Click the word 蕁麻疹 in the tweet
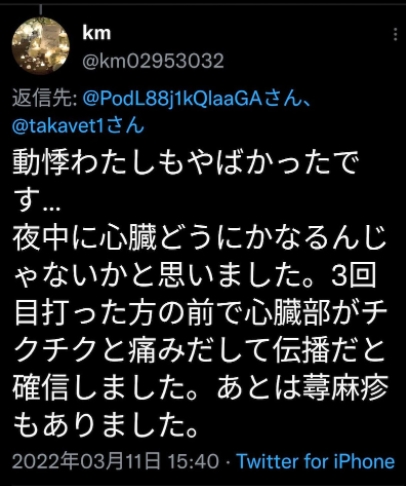Image resolution: width=406 pixels, height=486 pixels. coord(345,388)
